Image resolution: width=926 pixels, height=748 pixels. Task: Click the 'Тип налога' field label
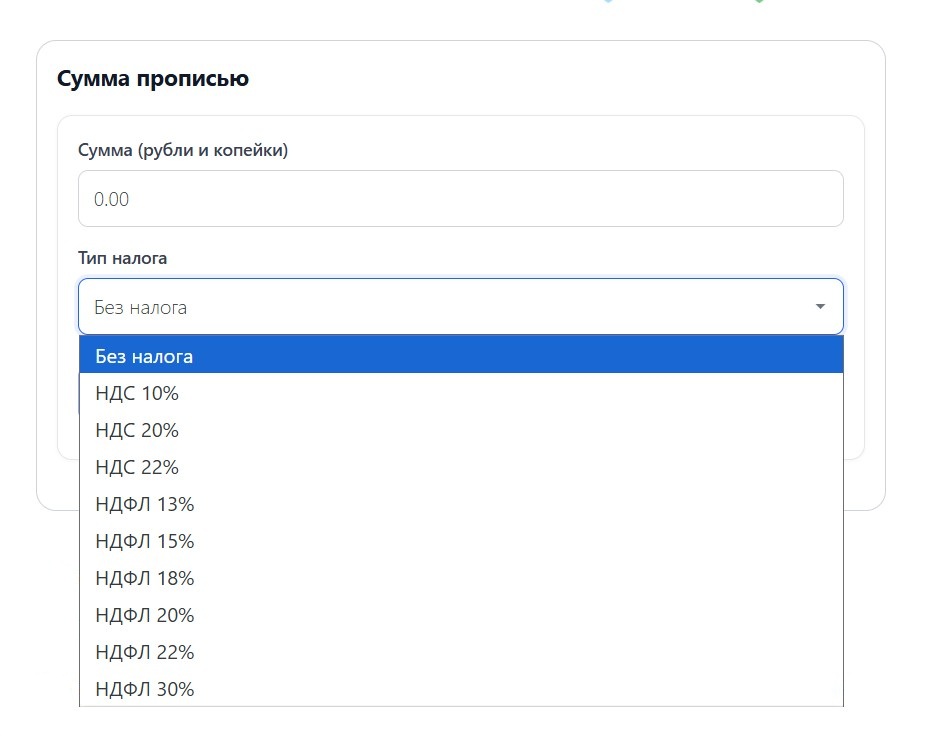[x=123, y=258]
